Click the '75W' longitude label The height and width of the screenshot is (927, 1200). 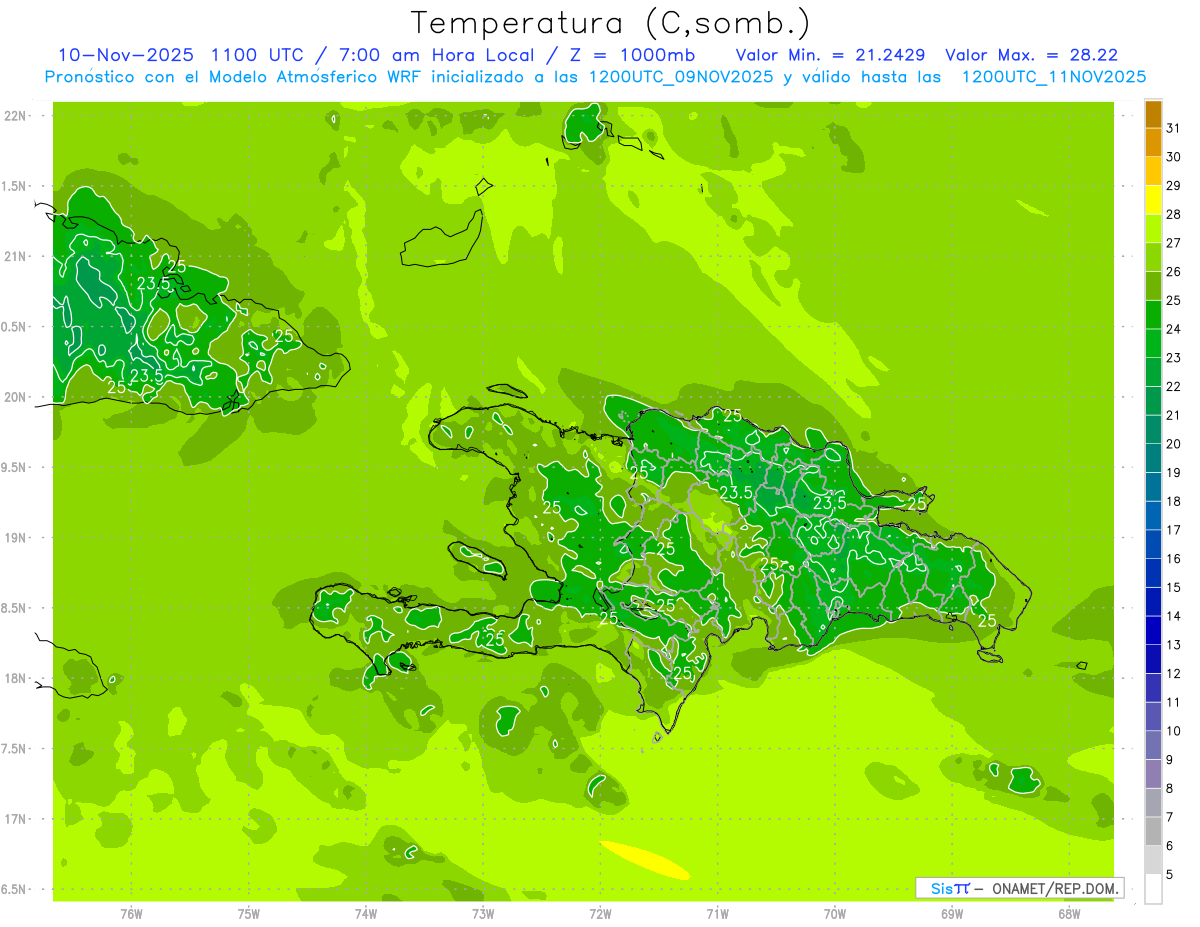(249, 913)
